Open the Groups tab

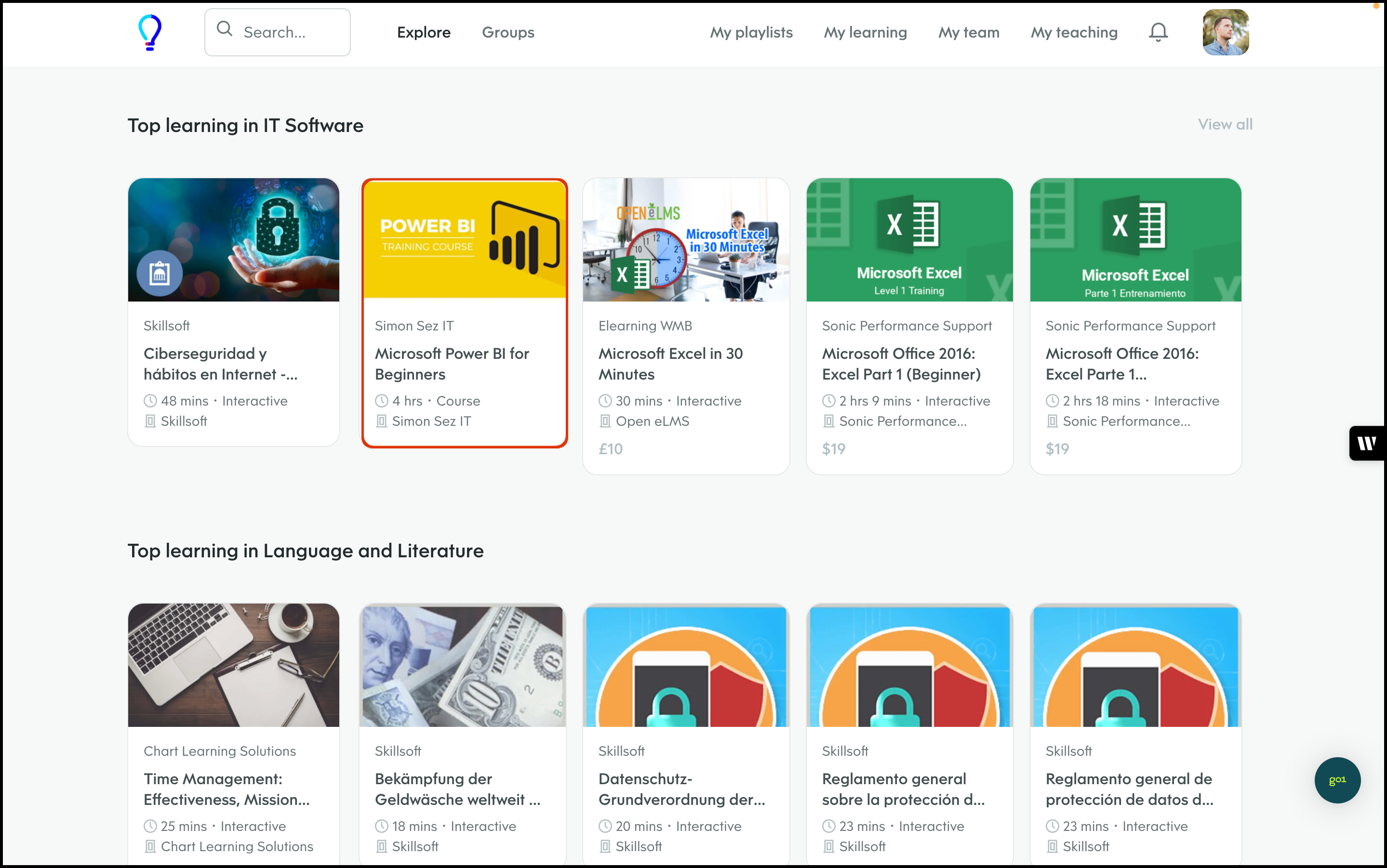pos(507,32)
